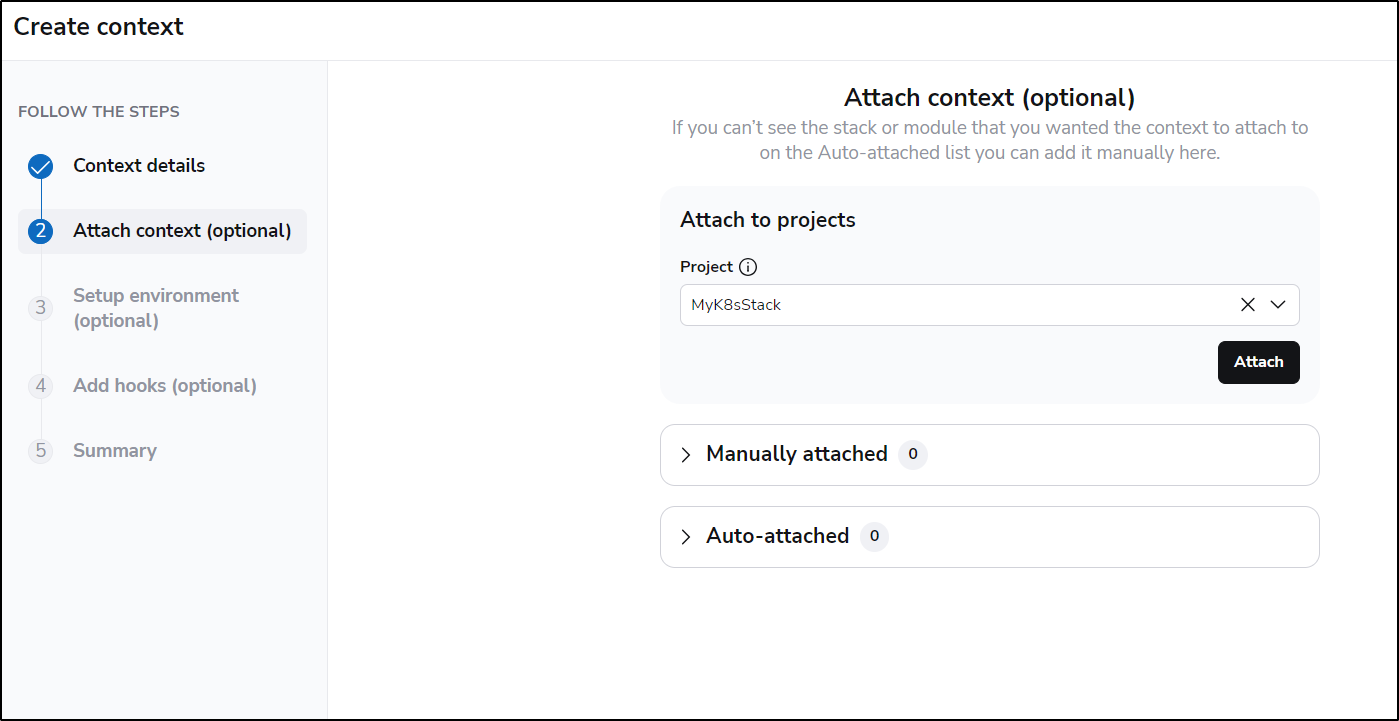Open the Project dropdown arrow
This screenshot has width=1399, height=721.
click(x=1278, y=305)
